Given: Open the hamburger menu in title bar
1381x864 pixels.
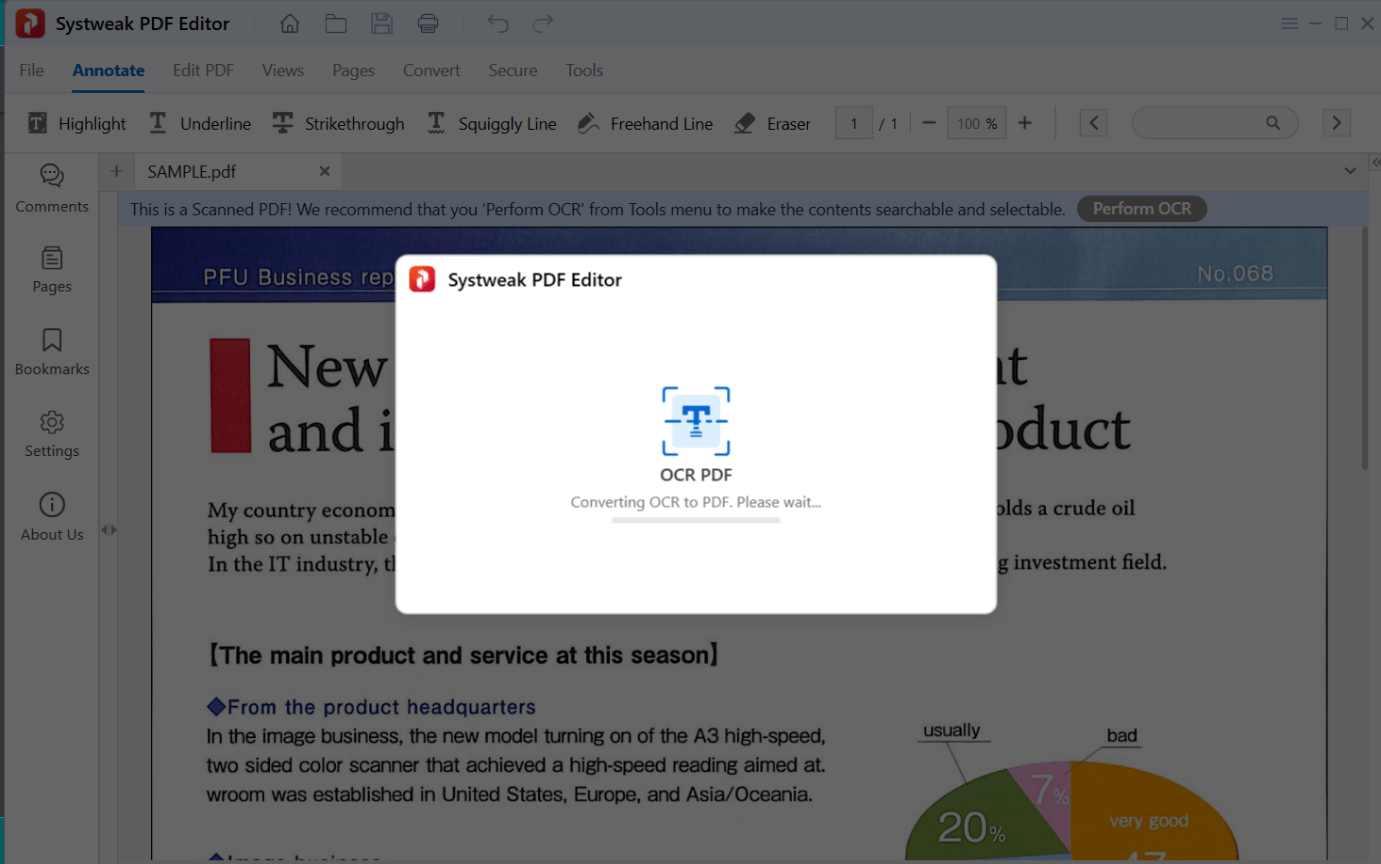Looking at the screenshot, I should point(1289,24).
